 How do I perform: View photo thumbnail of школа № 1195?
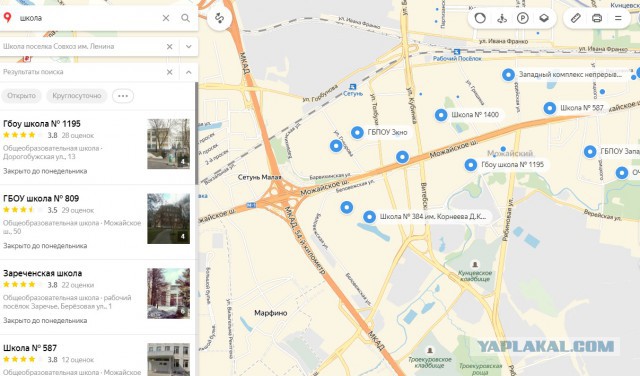[169, 144]
